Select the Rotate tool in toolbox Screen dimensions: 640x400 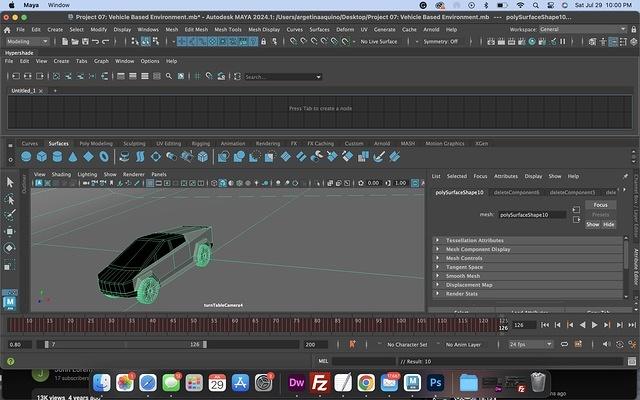tap(10, 248)
